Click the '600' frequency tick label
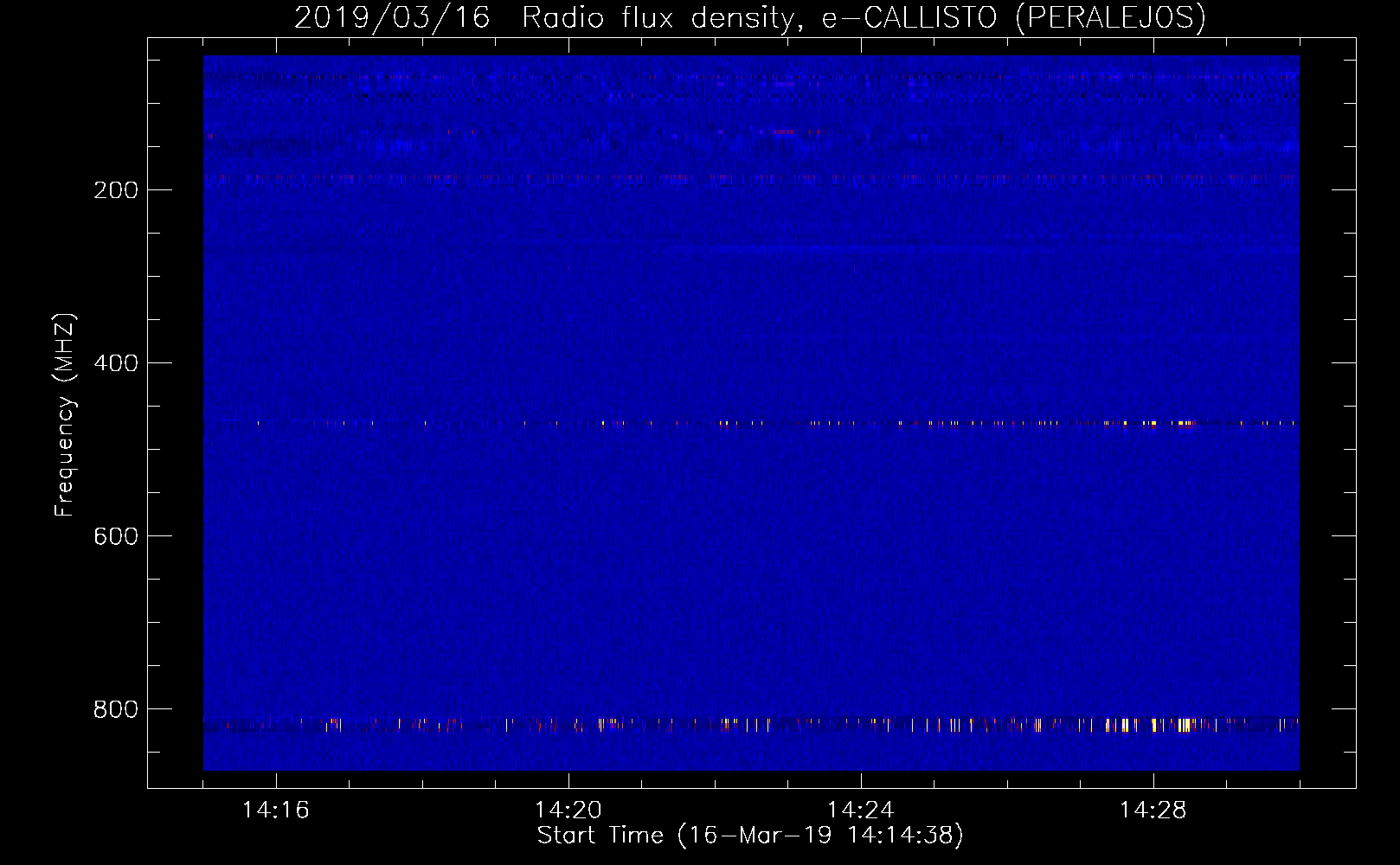1400x865 pixels. click(x=116, y=536)
